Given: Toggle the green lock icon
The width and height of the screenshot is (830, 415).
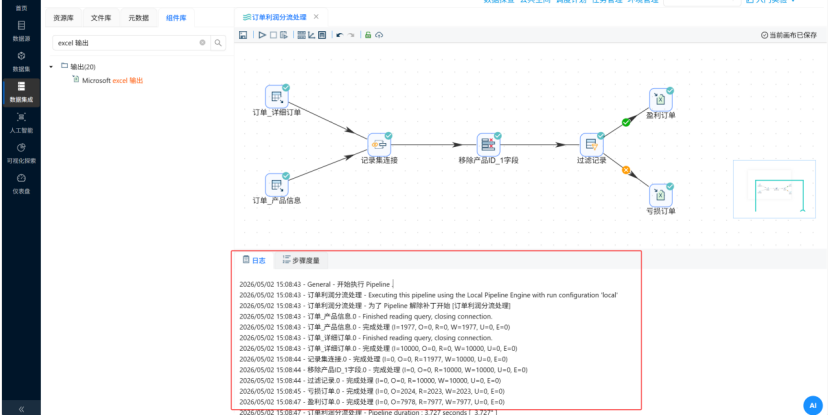Looking at the screenshot, I should (x=368, y=35).
